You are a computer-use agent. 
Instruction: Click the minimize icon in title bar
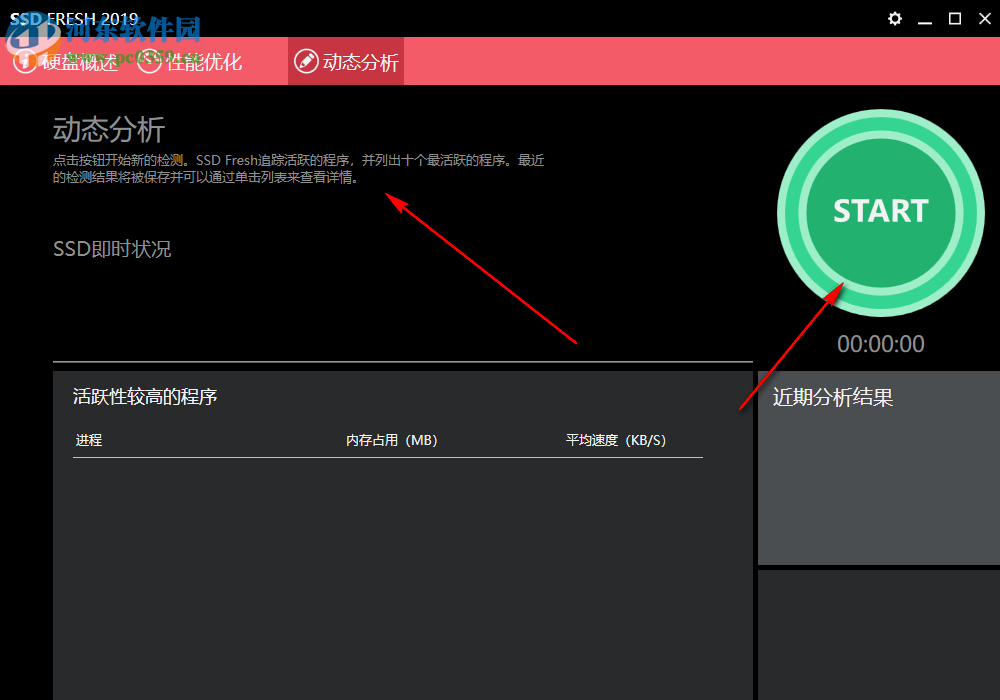tap(924, 18)
